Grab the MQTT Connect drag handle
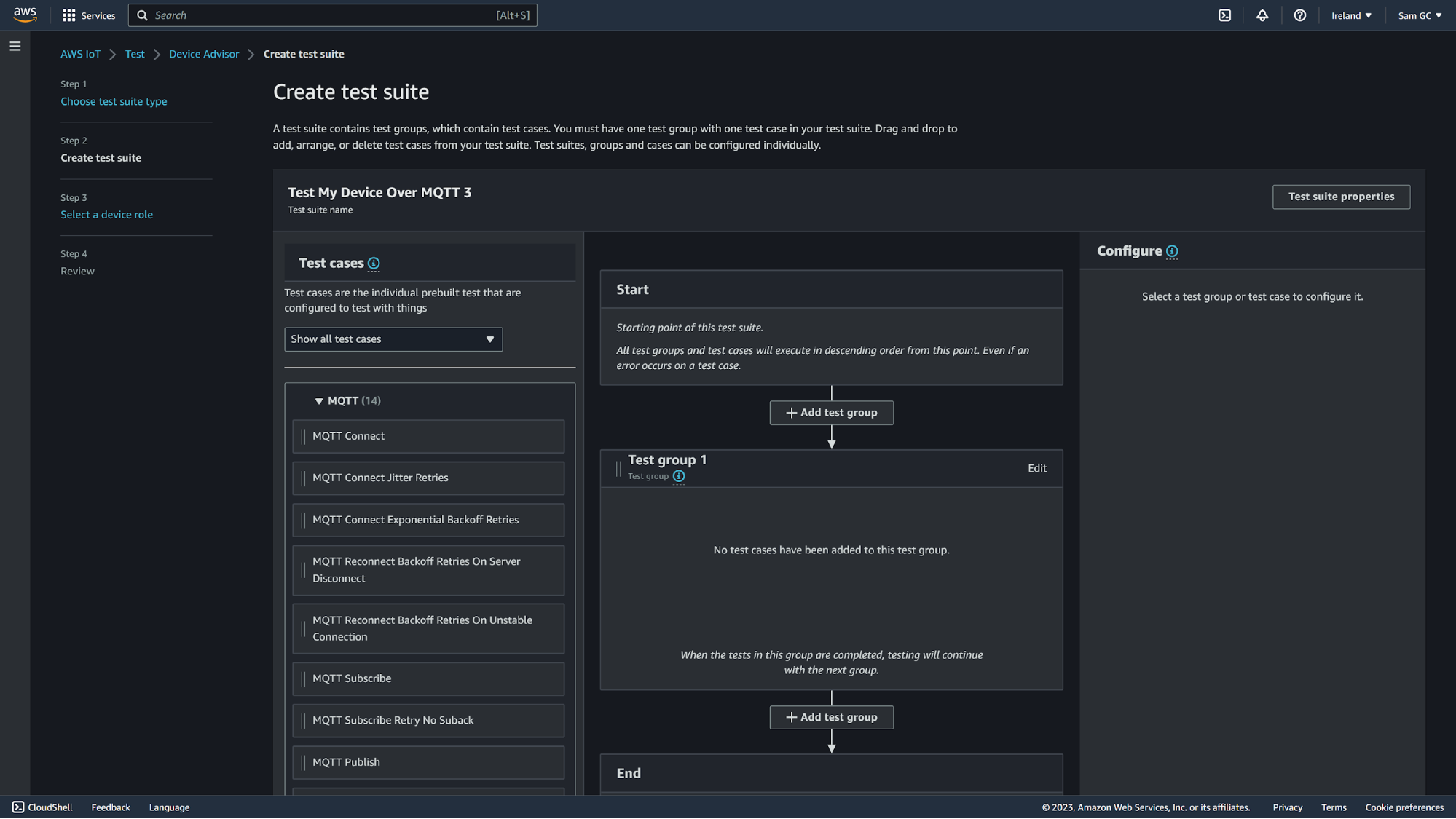 [x=303, y=436]
